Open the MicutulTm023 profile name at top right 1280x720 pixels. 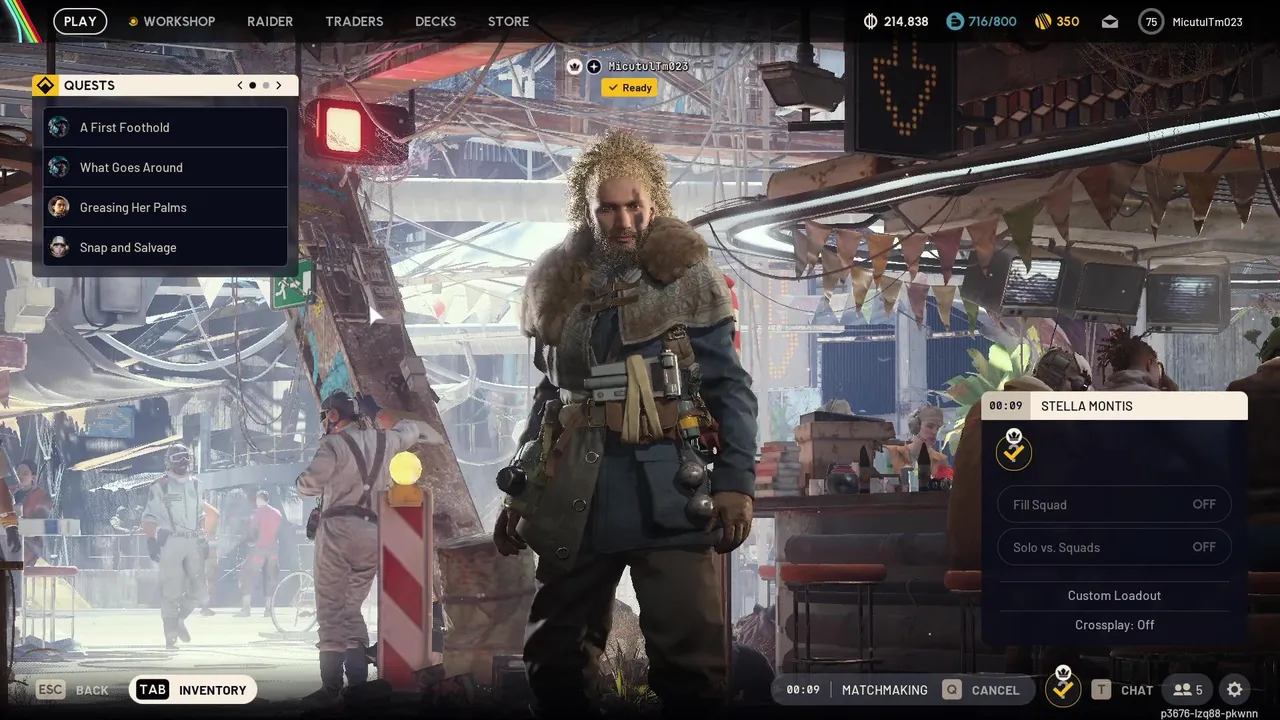[x=1207, y=21]
